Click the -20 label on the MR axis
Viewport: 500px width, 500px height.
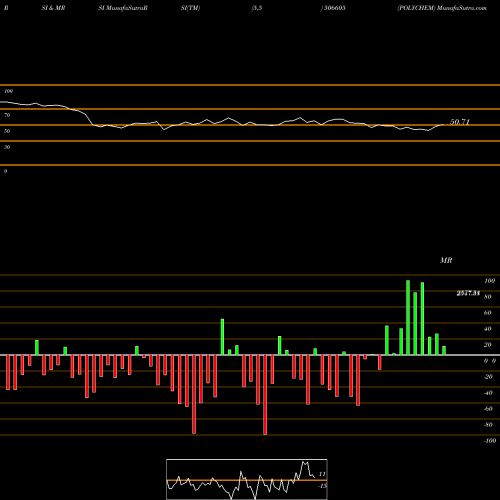[488, 377]
